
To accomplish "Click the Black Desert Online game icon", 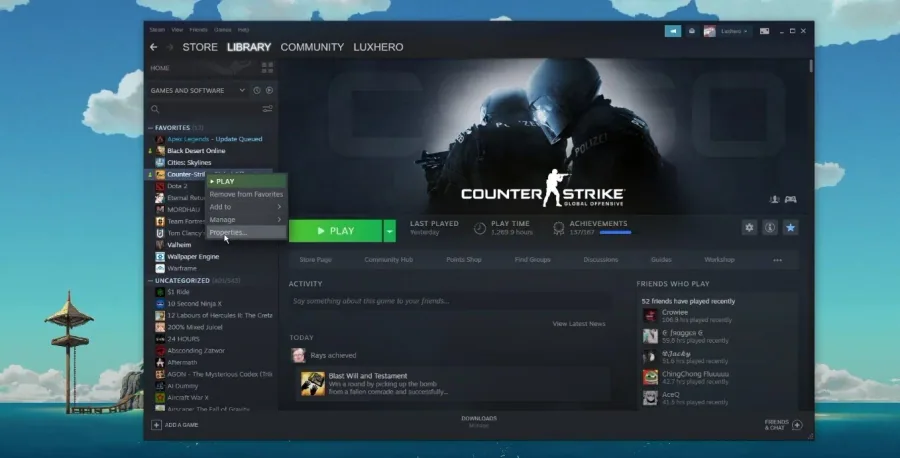I will [160, 151].
